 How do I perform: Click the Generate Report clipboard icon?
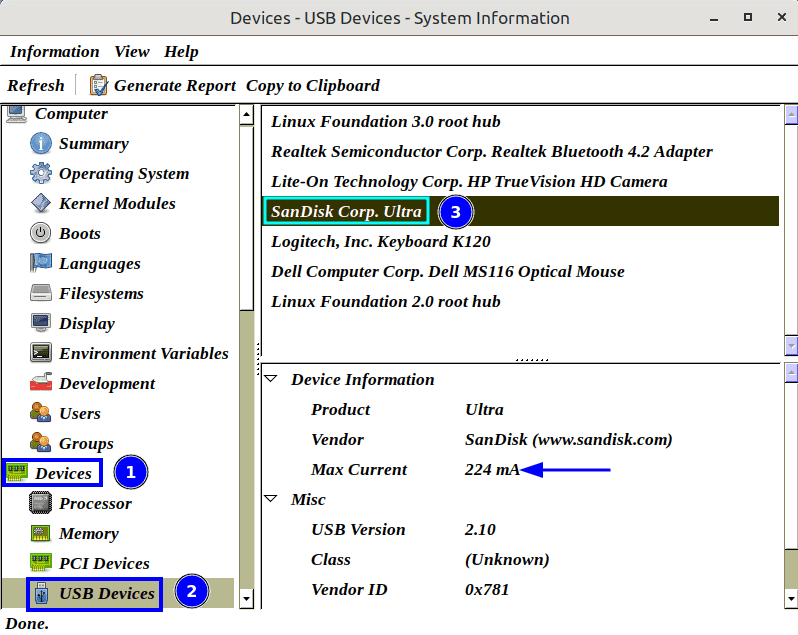[x=98, y=85]
